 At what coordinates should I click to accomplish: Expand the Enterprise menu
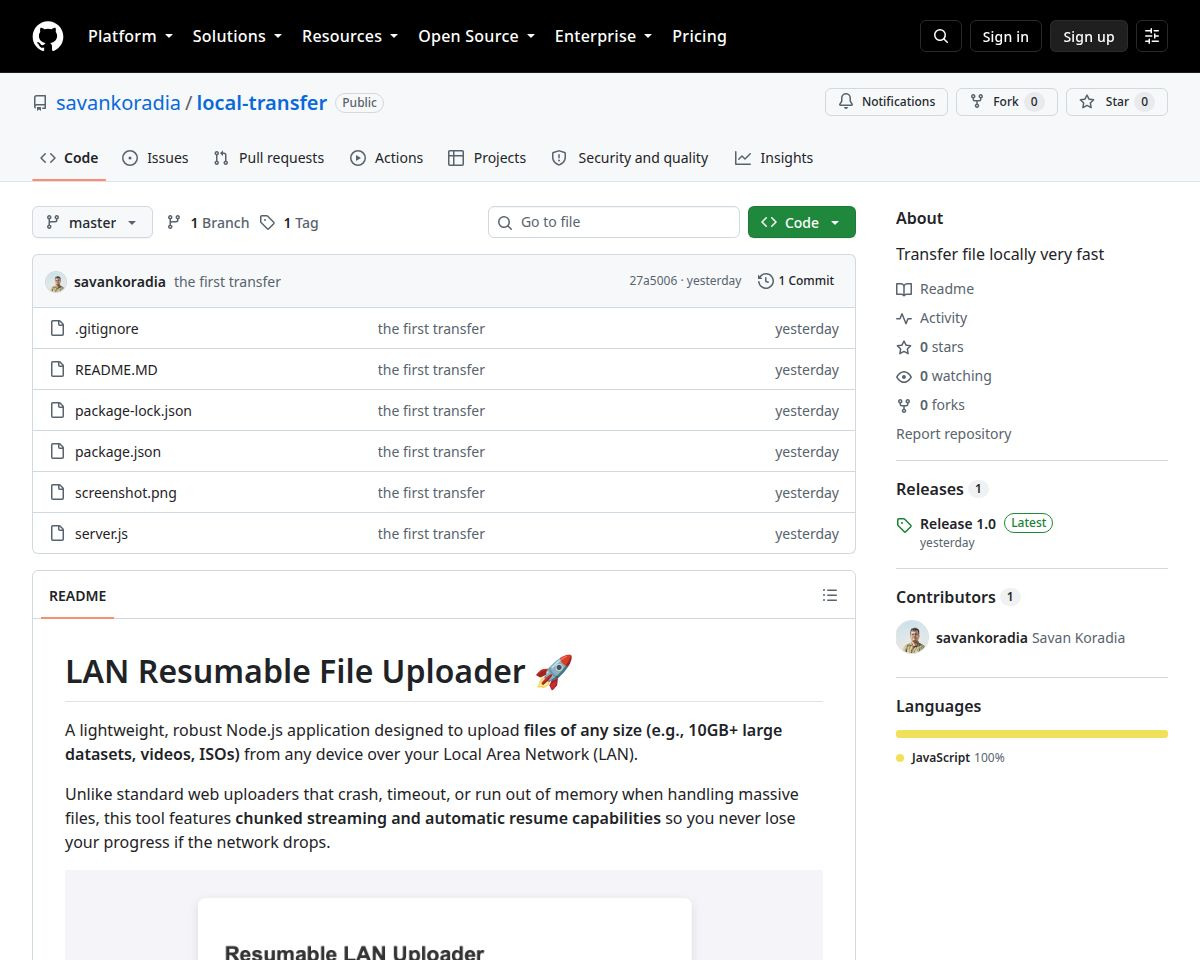(603, 36)
